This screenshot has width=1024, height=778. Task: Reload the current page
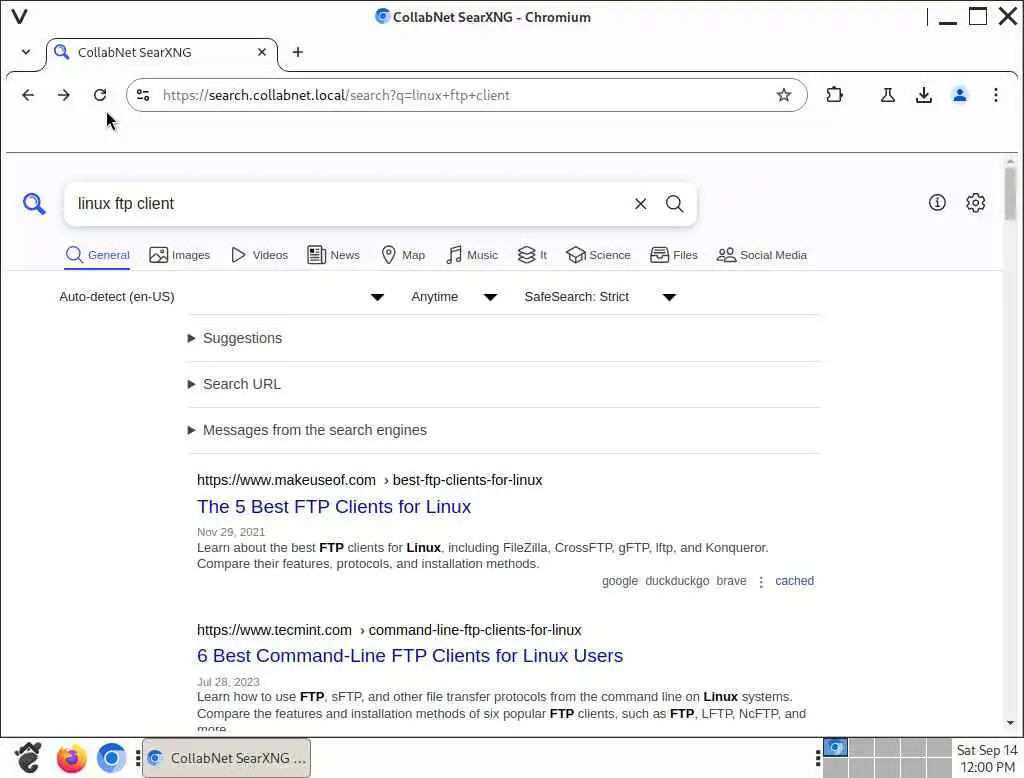[100, 95]
